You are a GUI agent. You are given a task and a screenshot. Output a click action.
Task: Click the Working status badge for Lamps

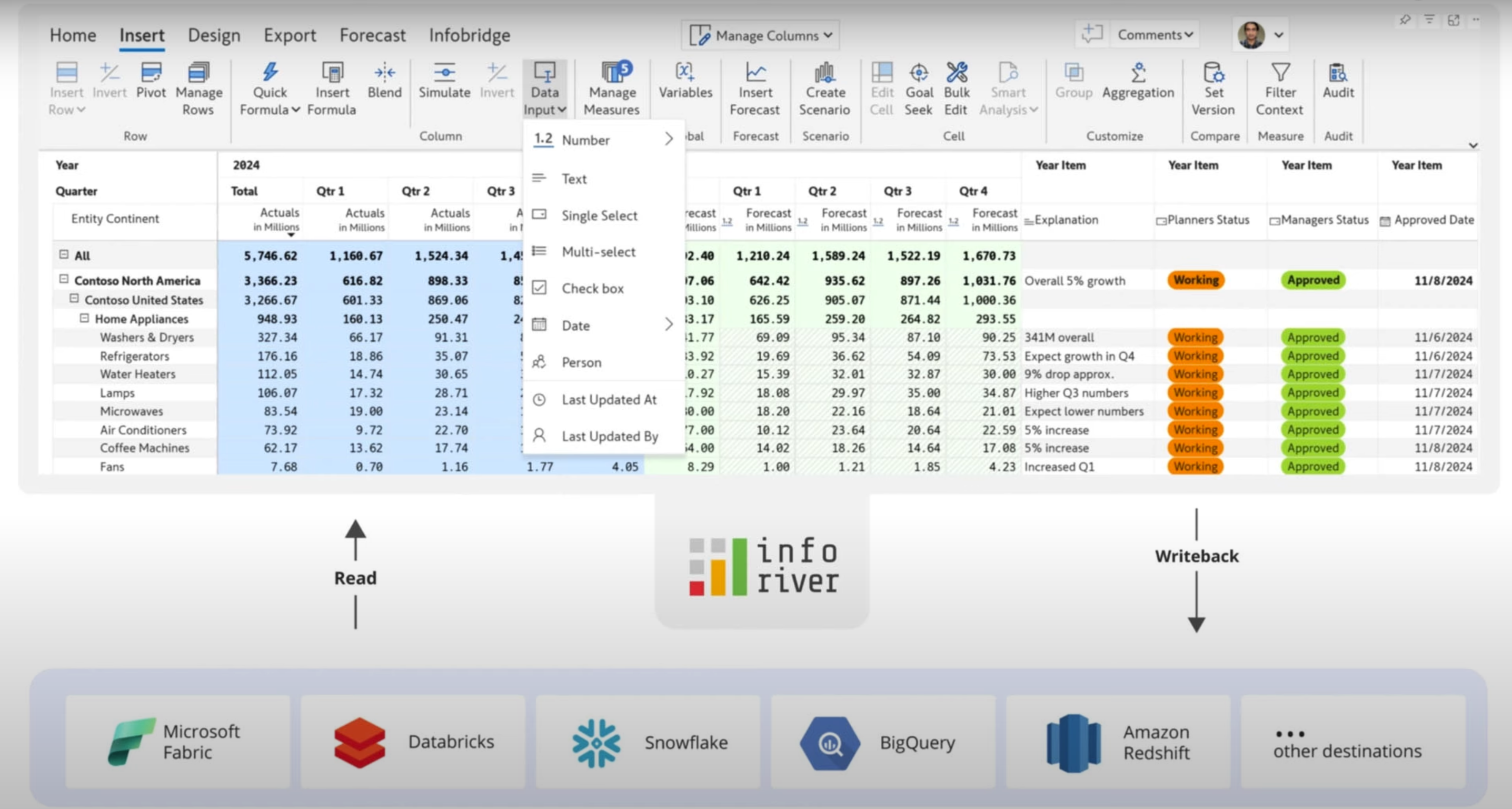[x=1196, y=392]
